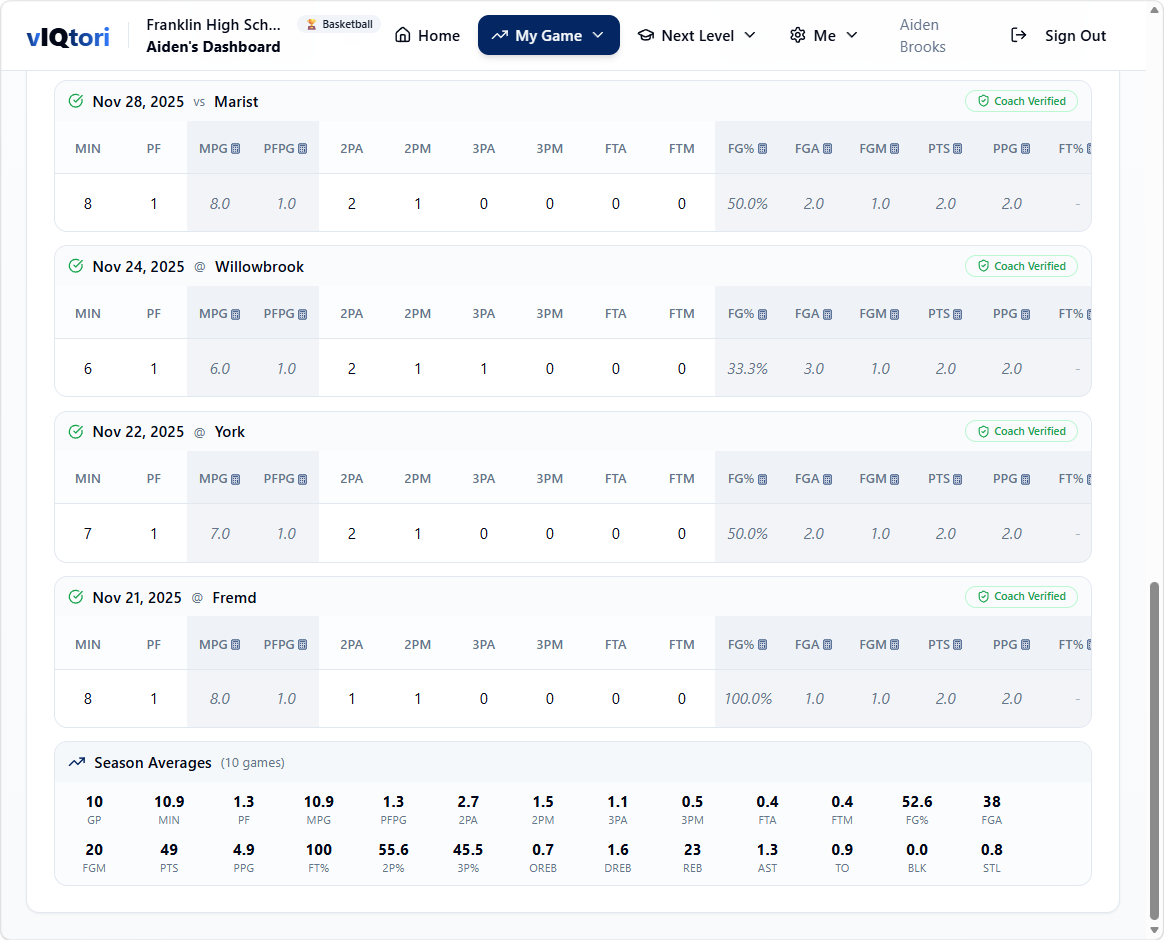Click check icon beside Nov 22, 2025

click(76, 431)
